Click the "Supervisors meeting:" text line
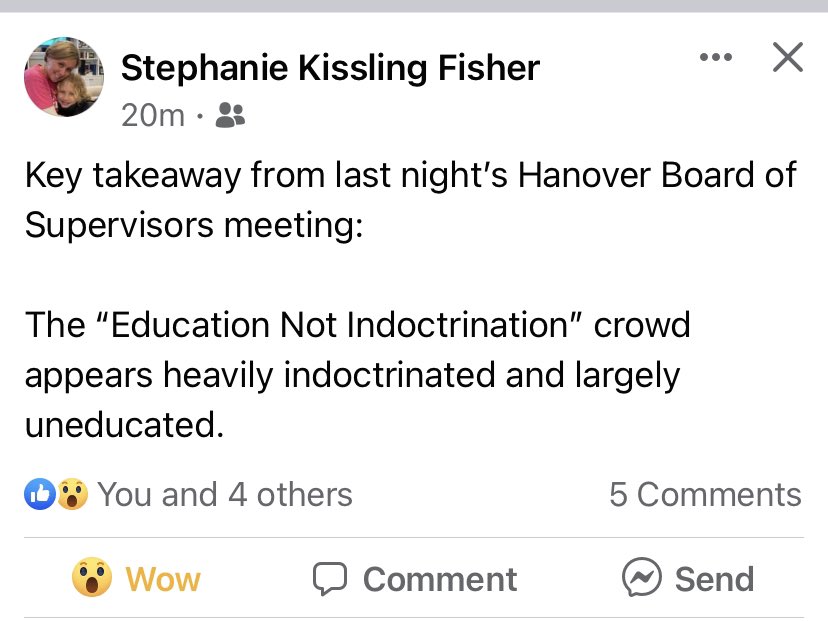 pos(192,224)
